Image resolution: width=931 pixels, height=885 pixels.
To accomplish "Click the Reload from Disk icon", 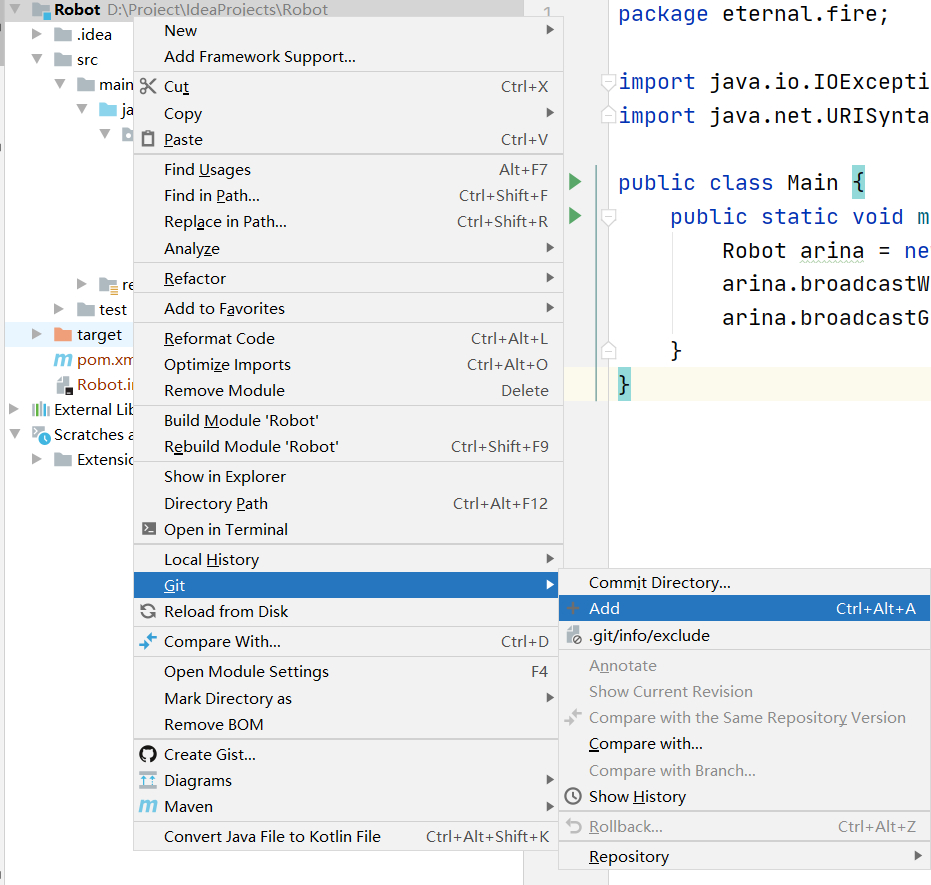I will (x=148, y=611).
